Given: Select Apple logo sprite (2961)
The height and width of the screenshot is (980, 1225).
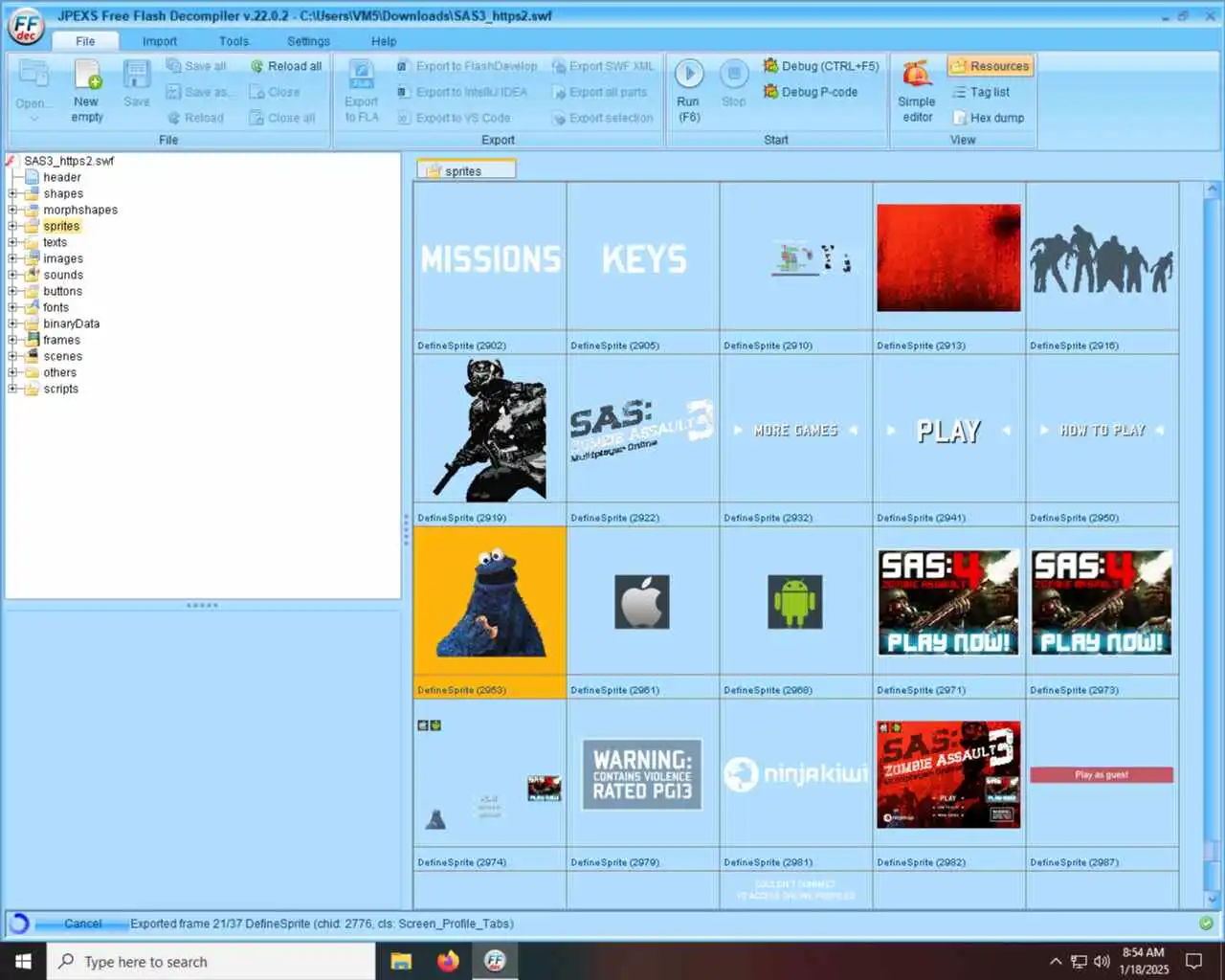Looking at the screenshot, I should click(x=642, y=602).
